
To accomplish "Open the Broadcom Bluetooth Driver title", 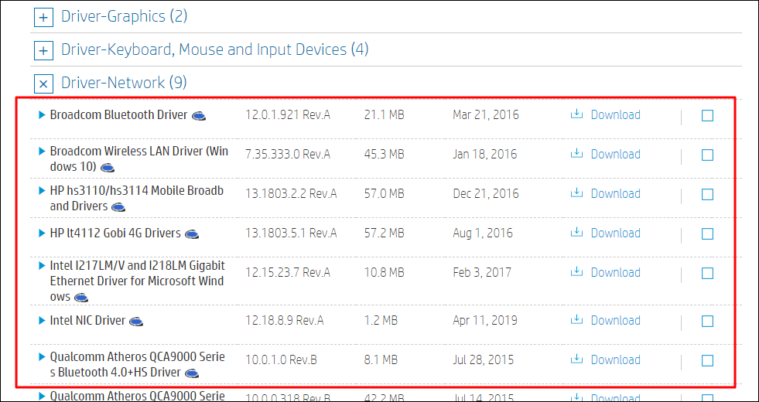I will click(119, 115).
